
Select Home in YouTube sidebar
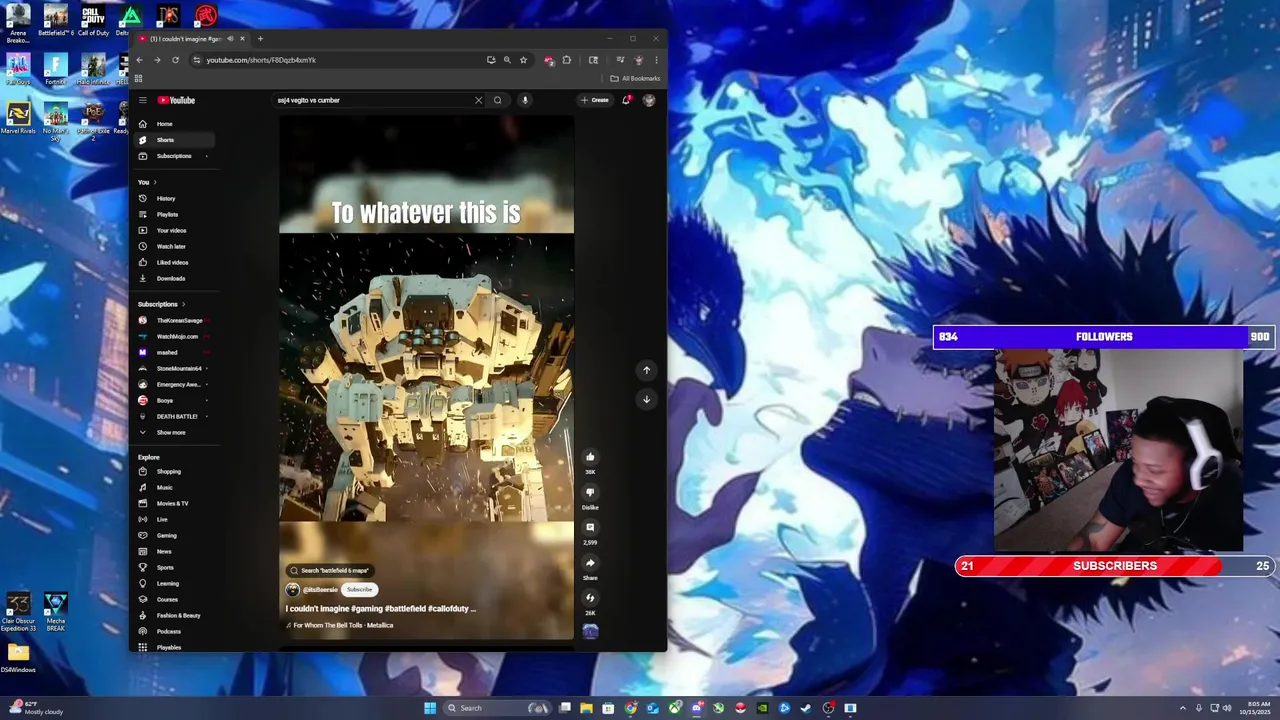[175, 124]
